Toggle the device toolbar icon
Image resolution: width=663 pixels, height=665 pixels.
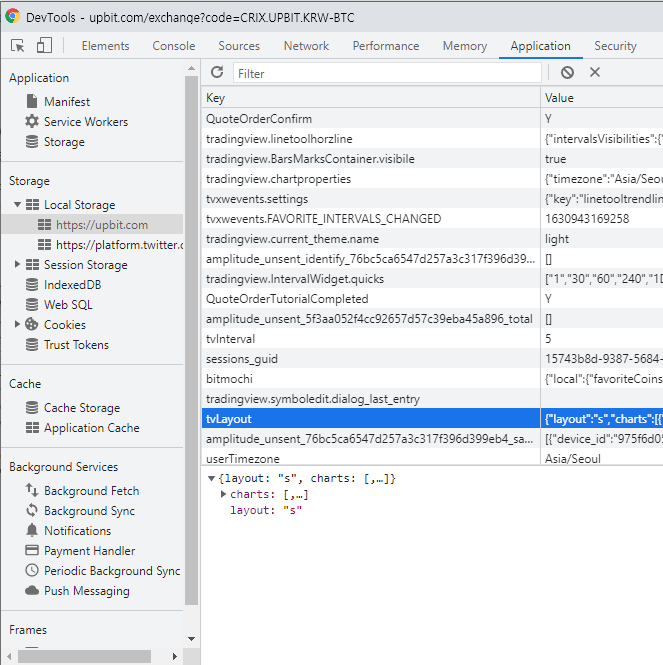(x=44, y=45)
